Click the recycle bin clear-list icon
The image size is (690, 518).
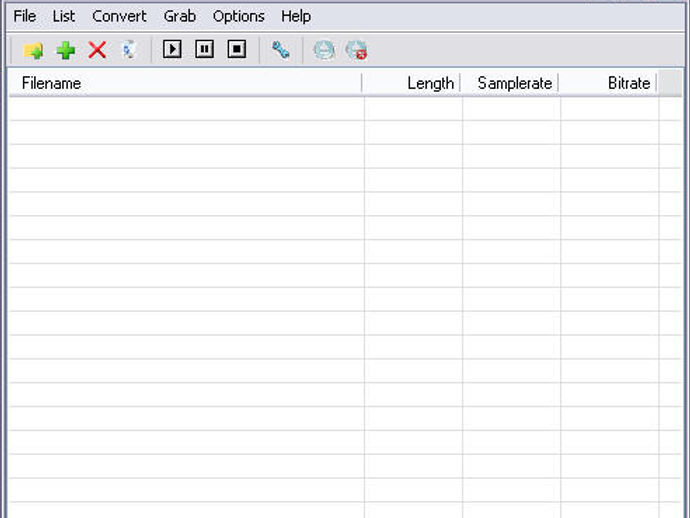129,50
